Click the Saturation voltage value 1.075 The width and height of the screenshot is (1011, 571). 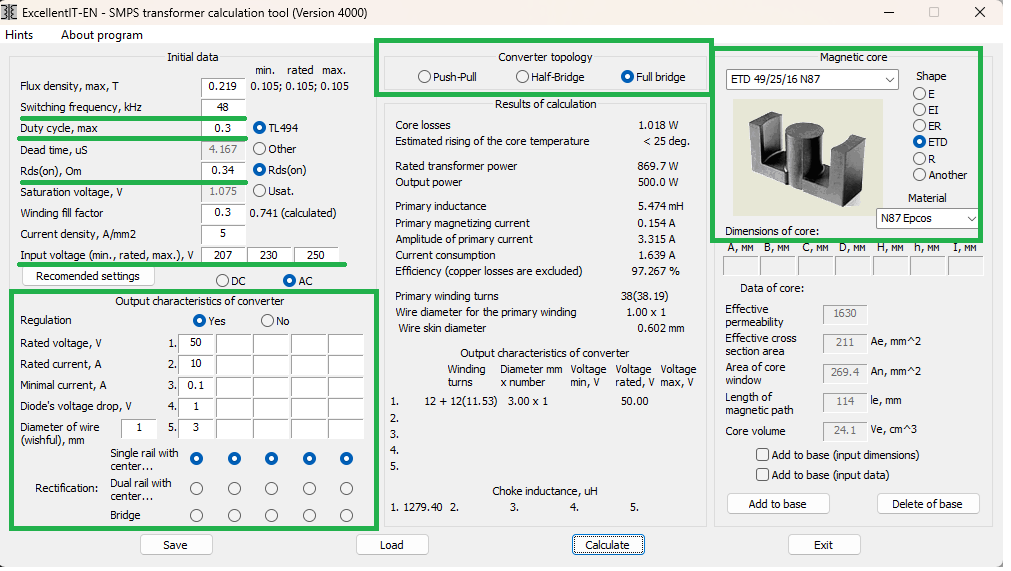coord(223,191)
